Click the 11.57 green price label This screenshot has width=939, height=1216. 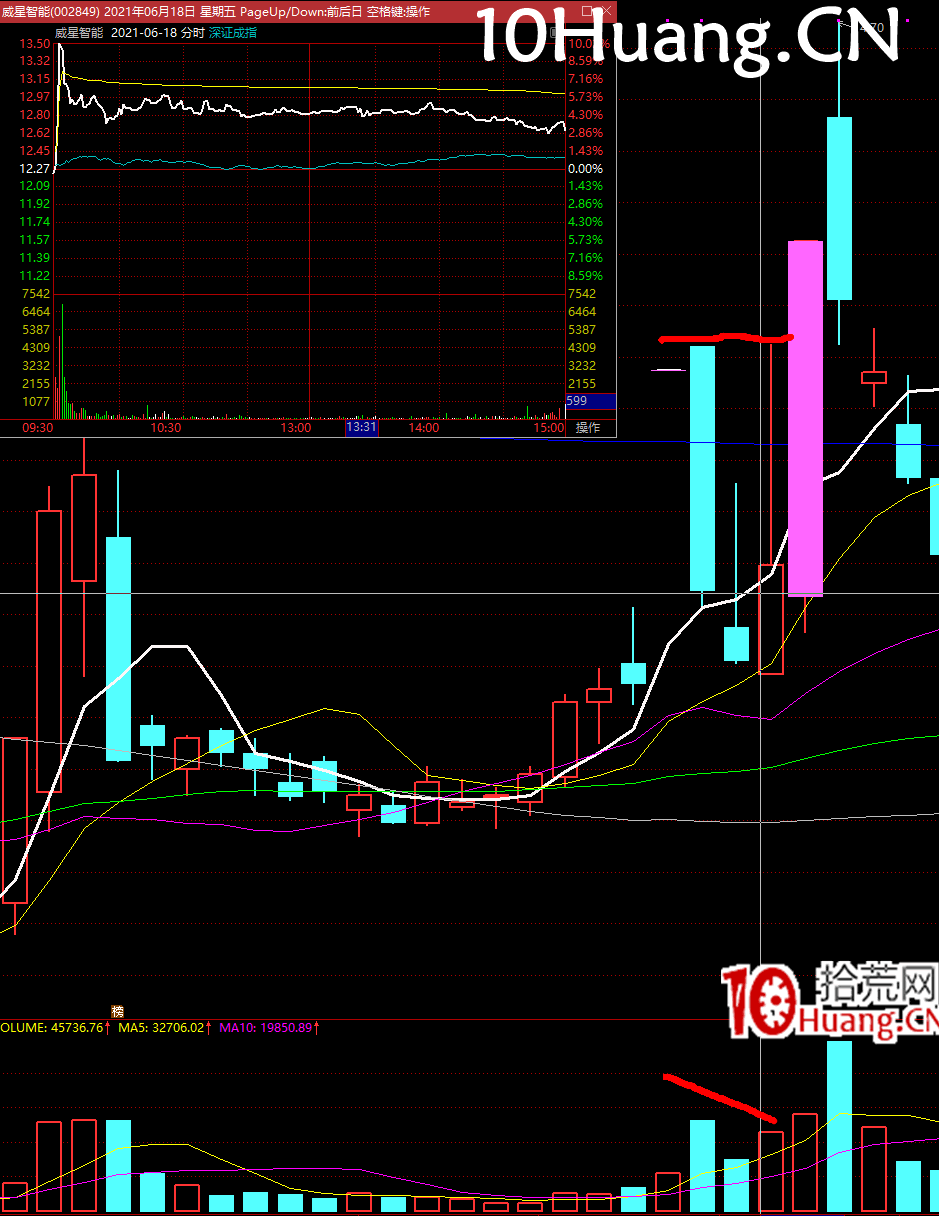tap(35, 240)
